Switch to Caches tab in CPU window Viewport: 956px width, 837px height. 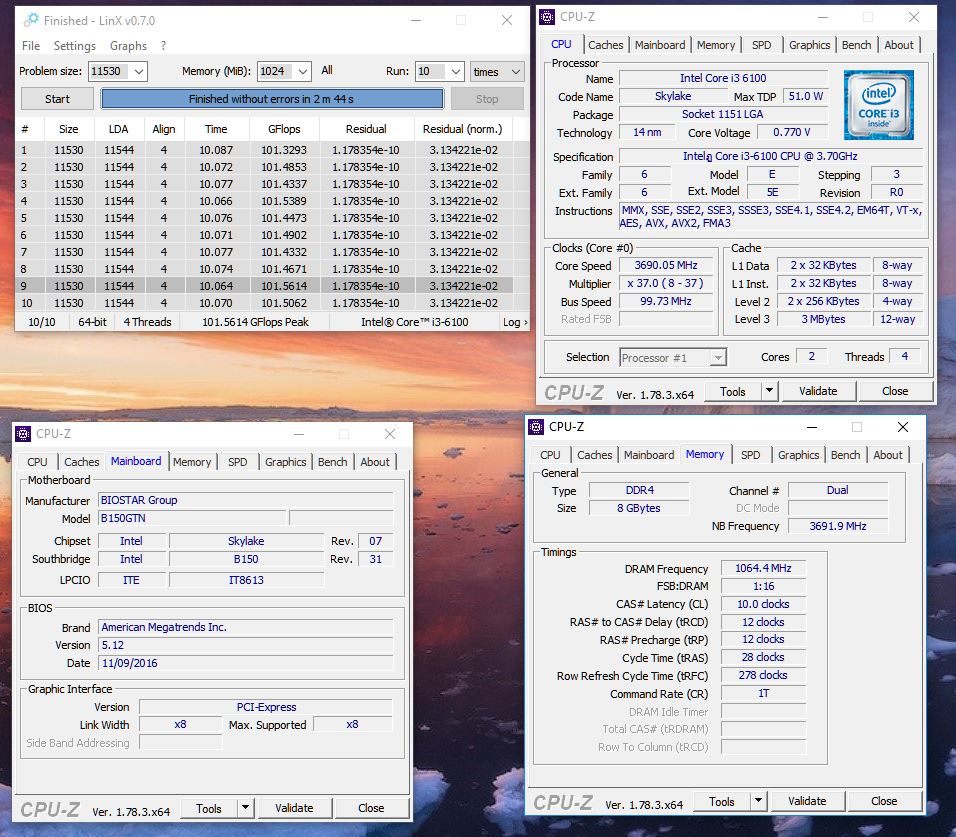coord(605,45)
